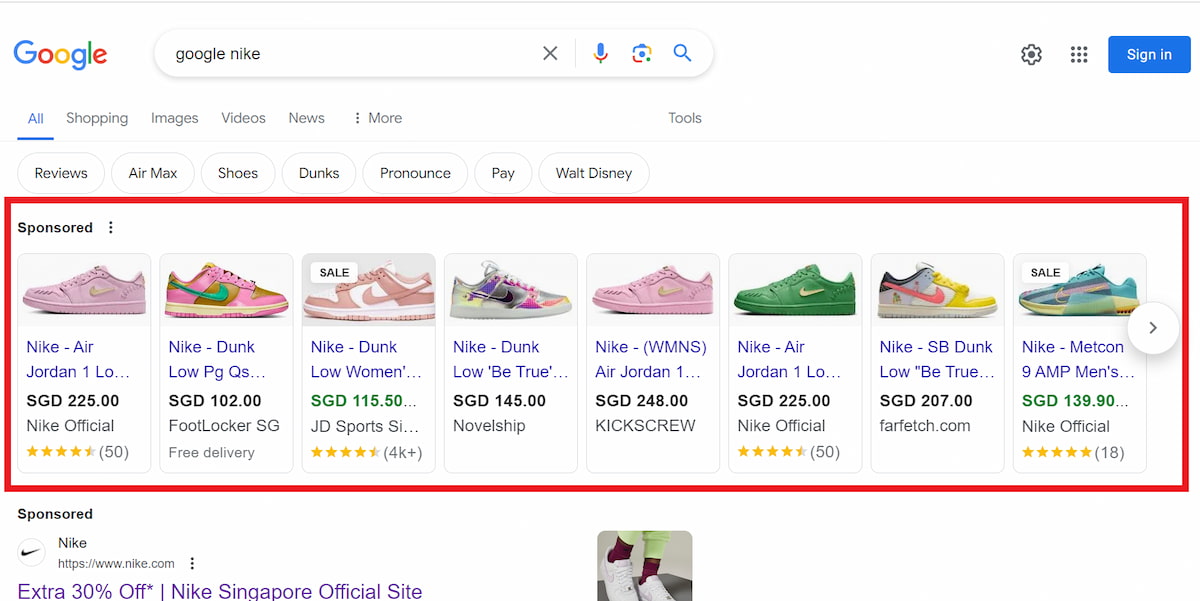Viewport: 1200px width, 601px height.
Task: Select the Air Max filter chip
Action: tap(153, 173)
